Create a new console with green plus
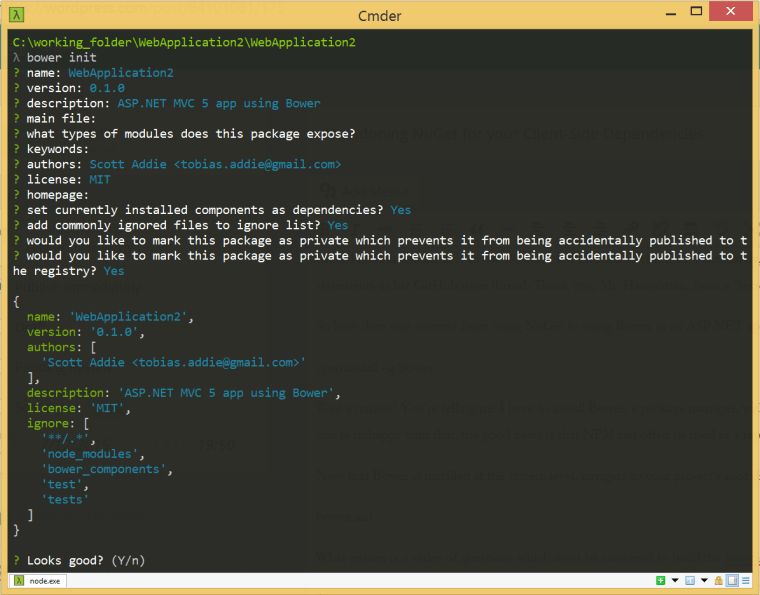This screenshot has height=595, width=760. click(661, 580)
